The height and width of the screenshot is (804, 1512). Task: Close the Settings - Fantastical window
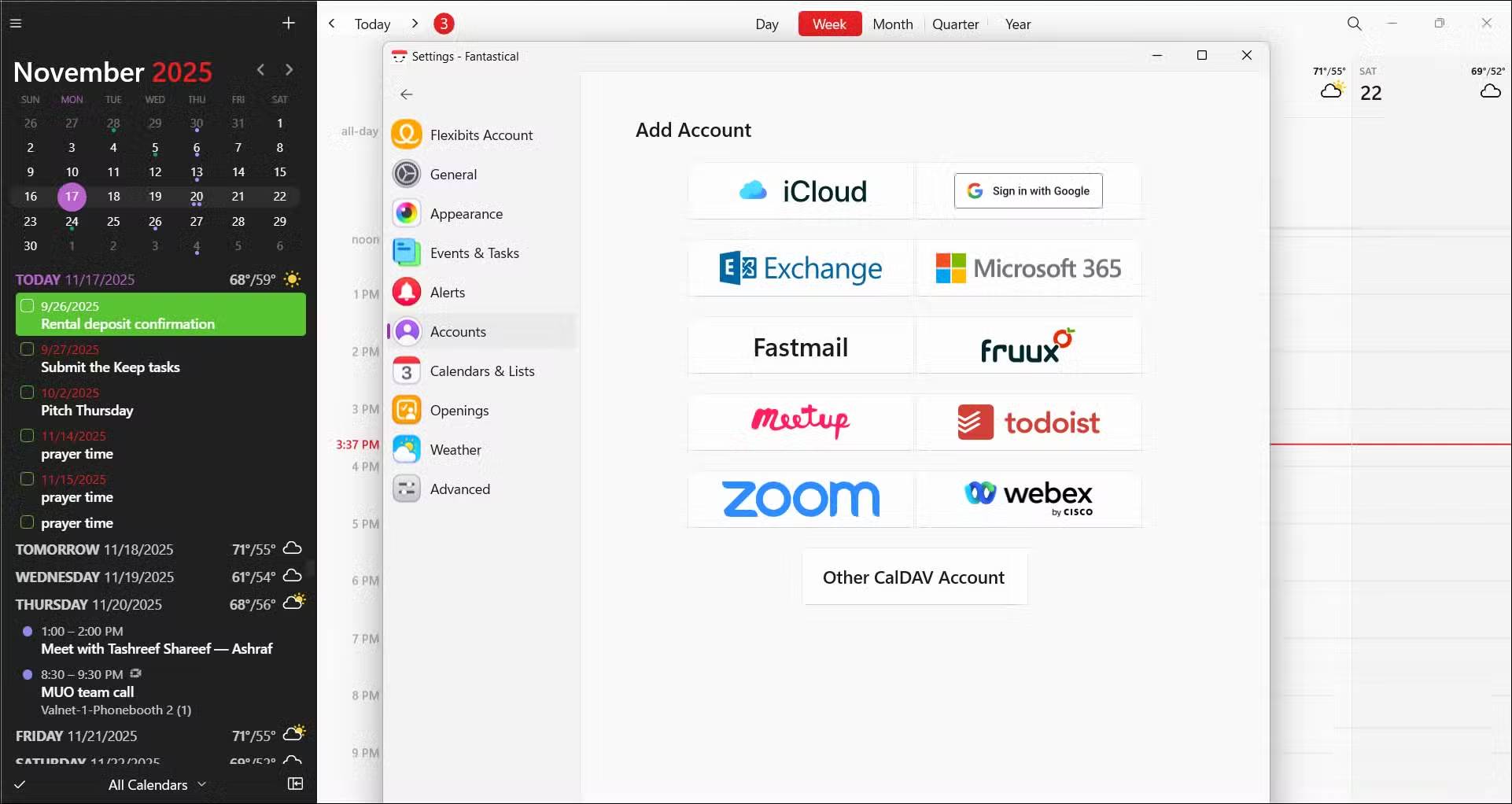point(1247,55)
